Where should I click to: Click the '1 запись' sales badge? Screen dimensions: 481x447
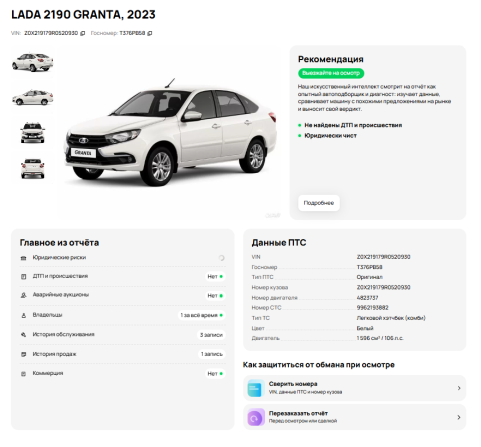(x=212, y=354)
